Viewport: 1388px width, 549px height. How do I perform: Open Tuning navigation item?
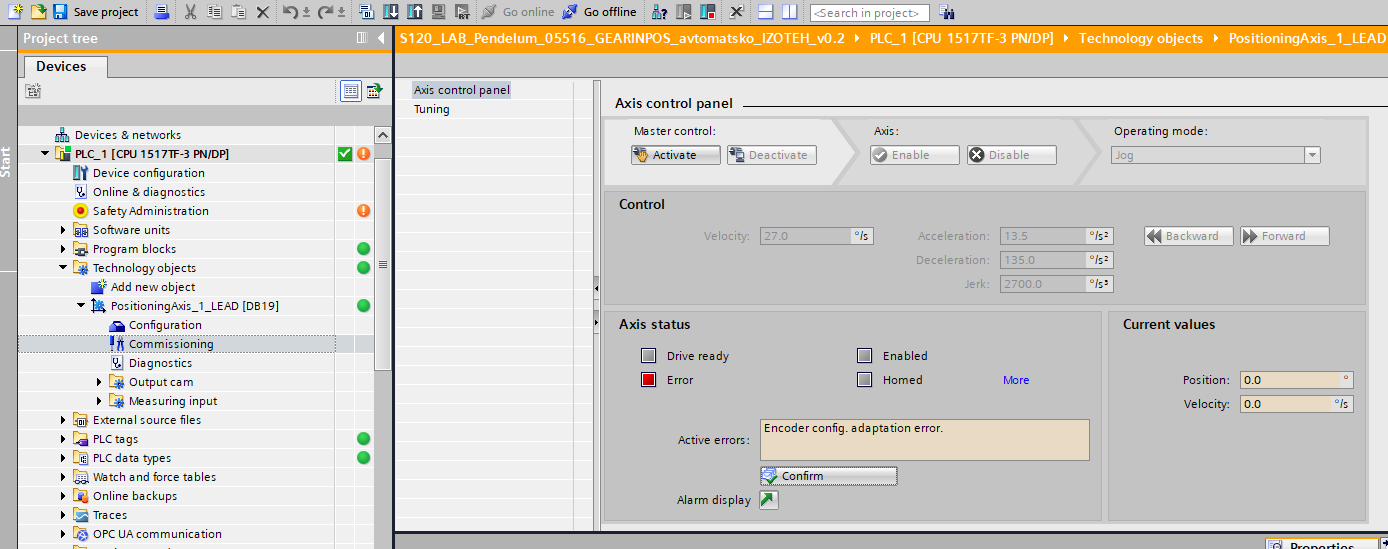[432, 109]
